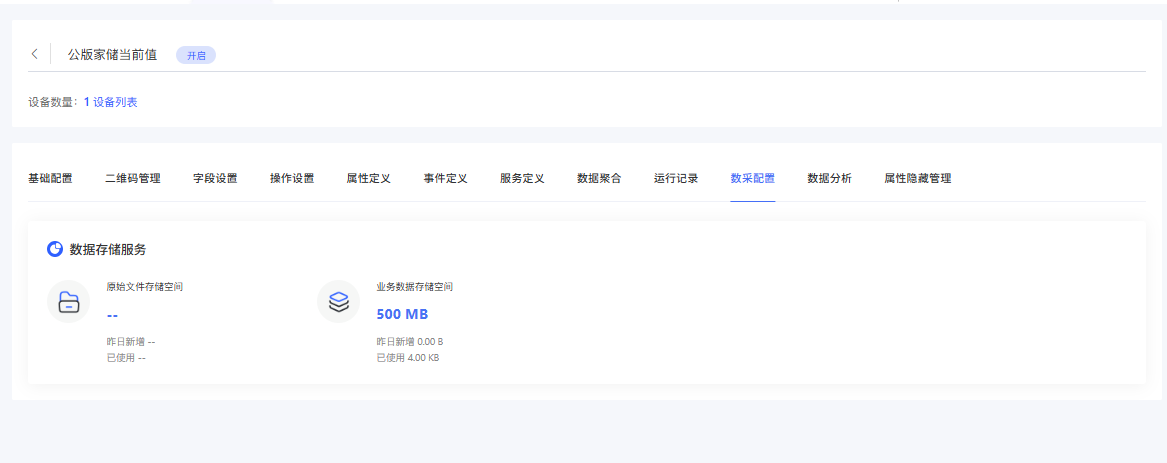
Task: Open the 数据聚合 tab
Action: point(599,179)
